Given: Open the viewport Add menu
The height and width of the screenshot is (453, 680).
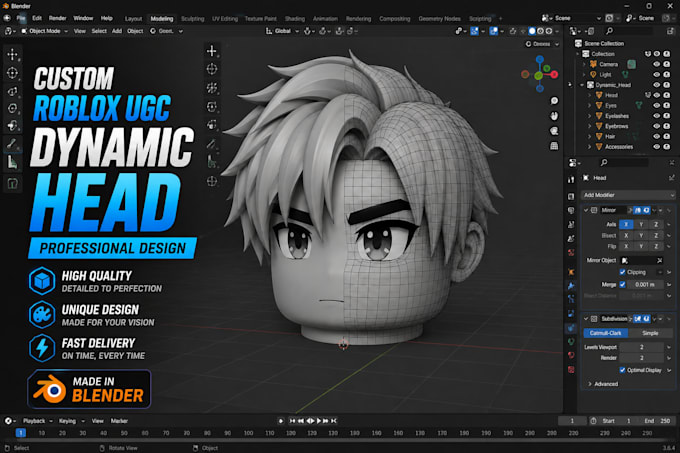Looking at the screenshot, I should 117,31.
